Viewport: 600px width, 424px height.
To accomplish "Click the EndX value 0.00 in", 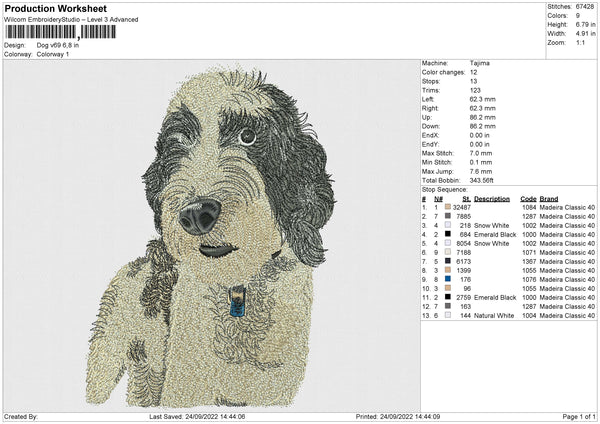I will click(x=479, y=135).
